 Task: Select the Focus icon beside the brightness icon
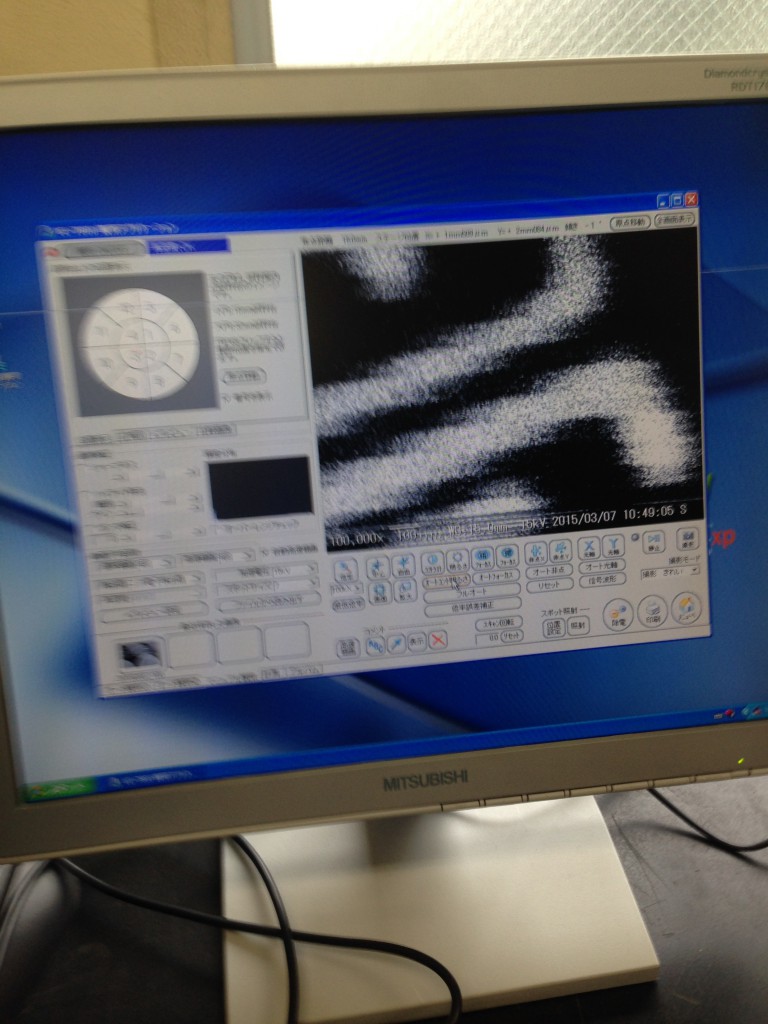click(x=483, y=557)
